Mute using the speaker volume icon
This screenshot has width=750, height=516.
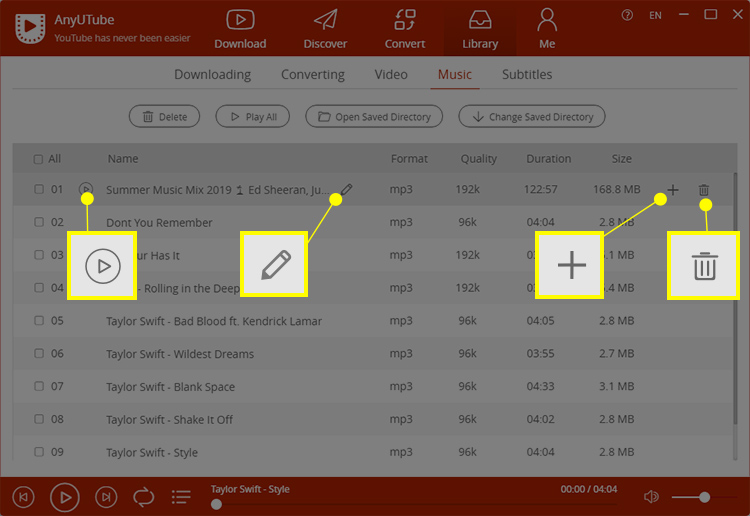coord(651,497)
